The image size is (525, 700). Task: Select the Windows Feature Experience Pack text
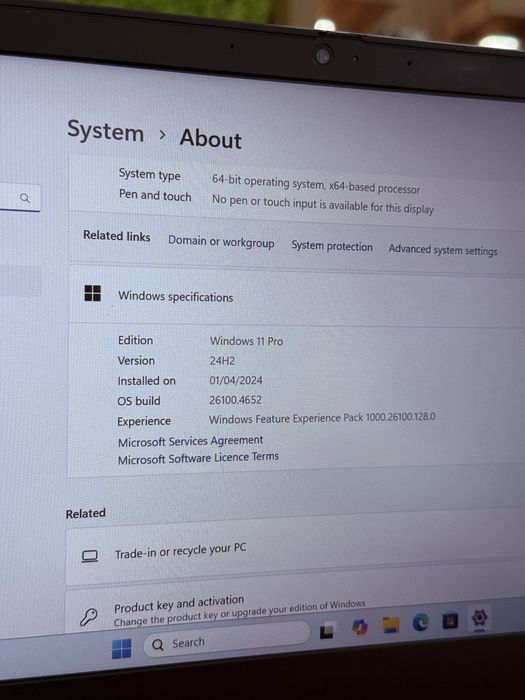click(322, 418)
